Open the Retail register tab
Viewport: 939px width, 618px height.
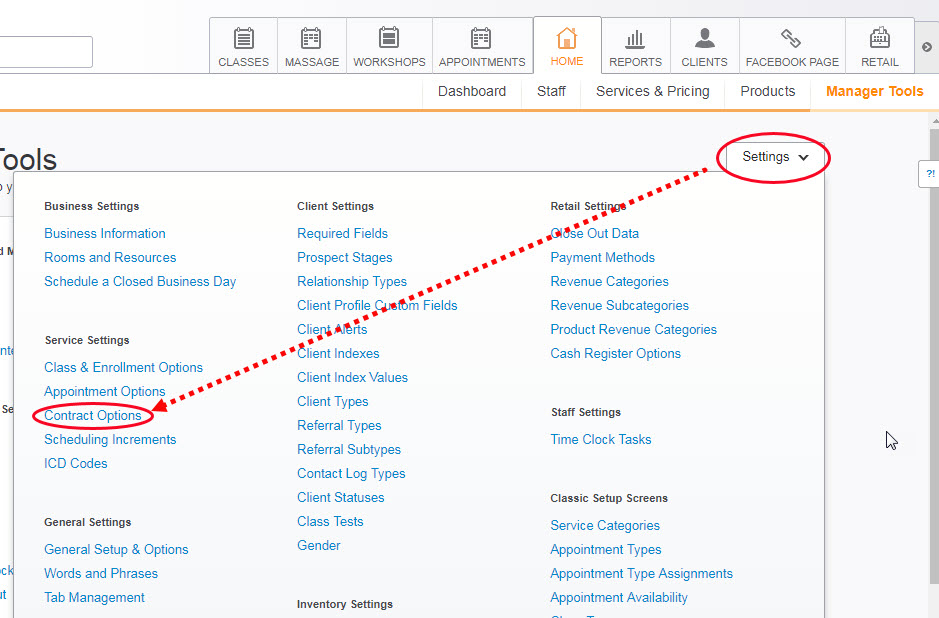(880, 46)
